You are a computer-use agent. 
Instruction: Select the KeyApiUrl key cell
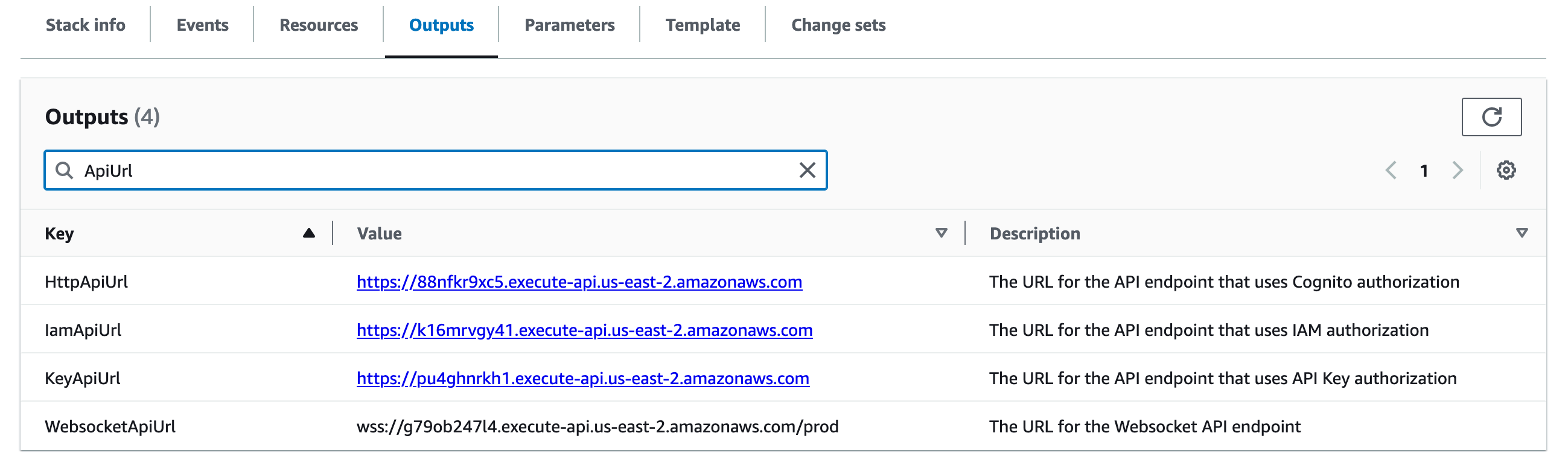(82, 379)
